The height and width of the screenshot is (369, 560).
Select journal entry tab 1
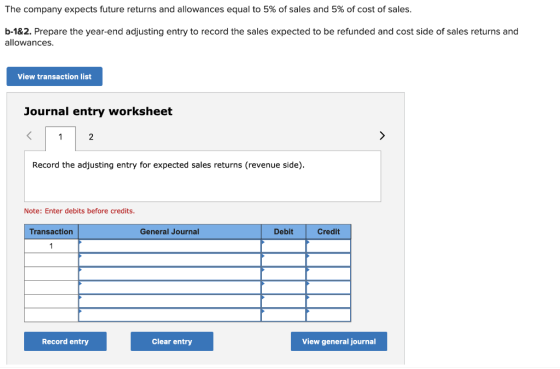(60, 138)
